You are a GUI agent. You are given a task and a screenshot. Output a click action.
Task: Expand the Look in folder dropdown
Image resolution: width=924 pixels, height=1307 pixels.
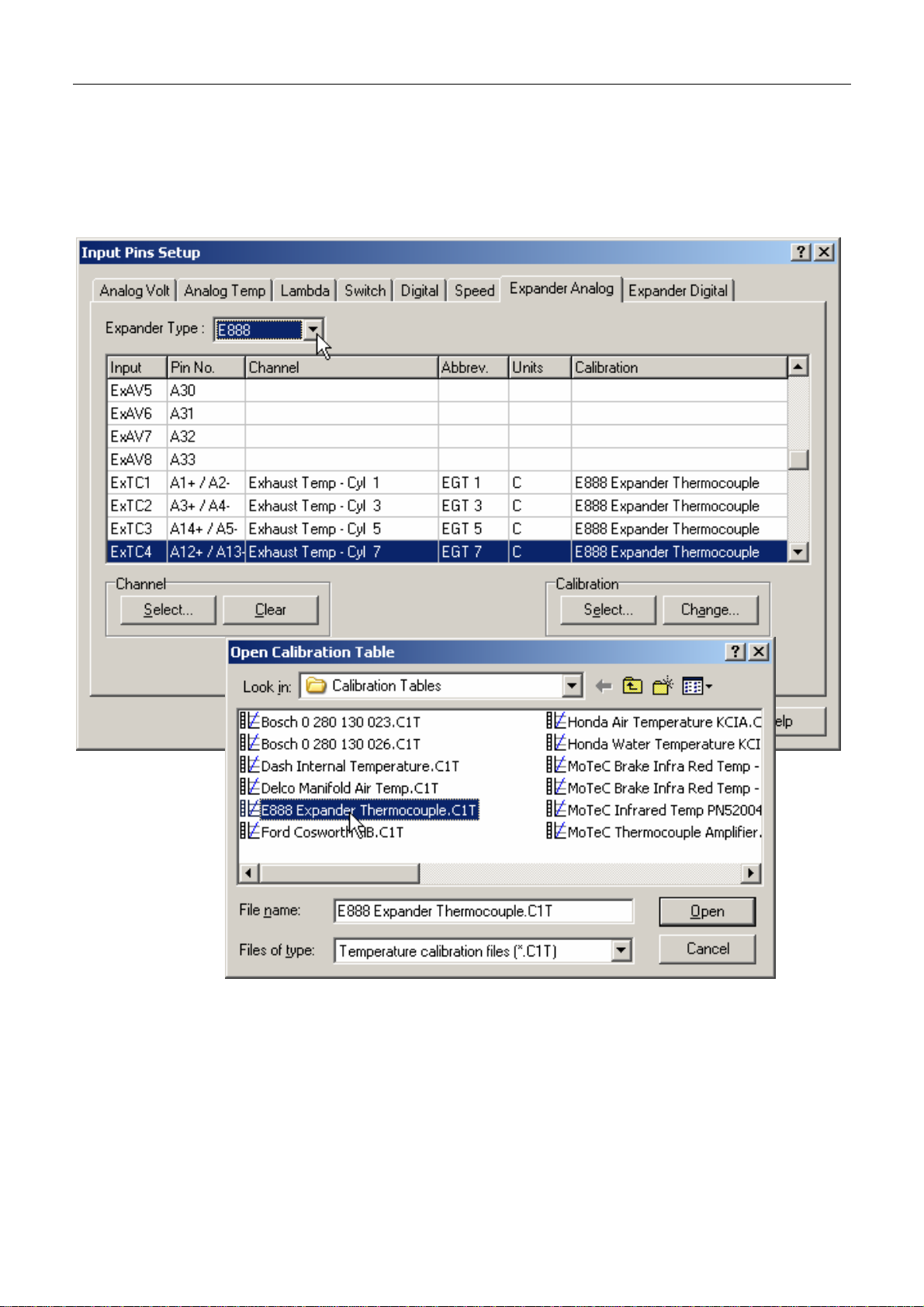573,686
